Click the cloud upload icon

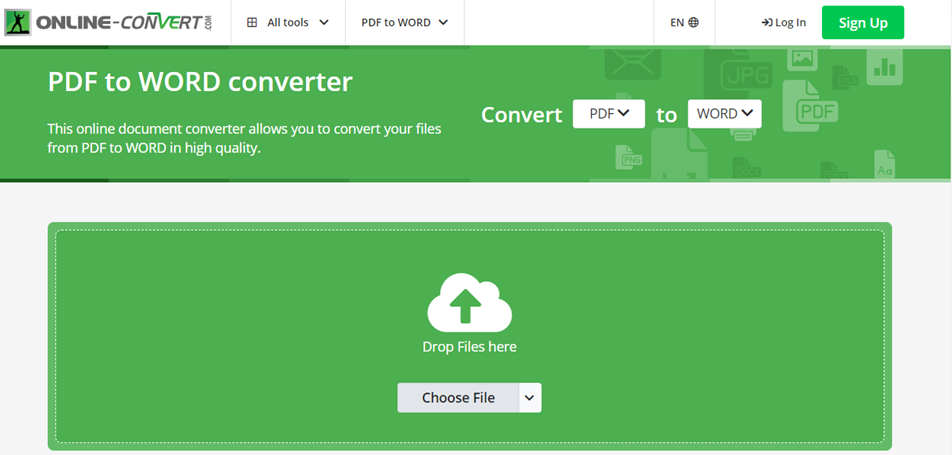[469, 302]
